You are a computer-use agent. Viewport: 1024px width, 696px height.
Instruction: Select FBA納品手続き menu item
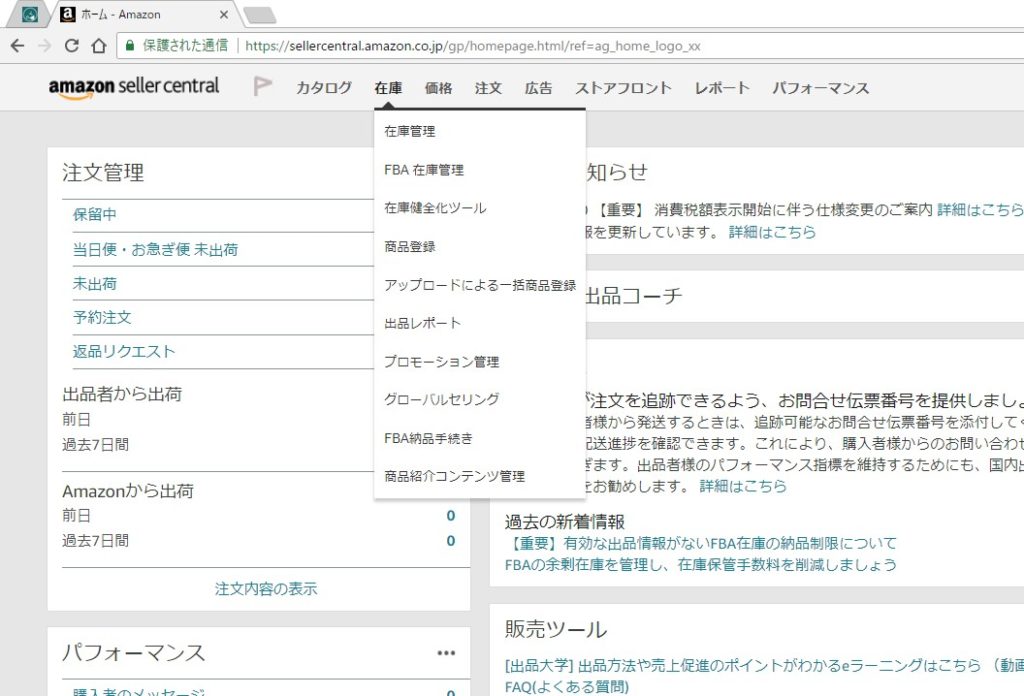(x=428, y=438)
